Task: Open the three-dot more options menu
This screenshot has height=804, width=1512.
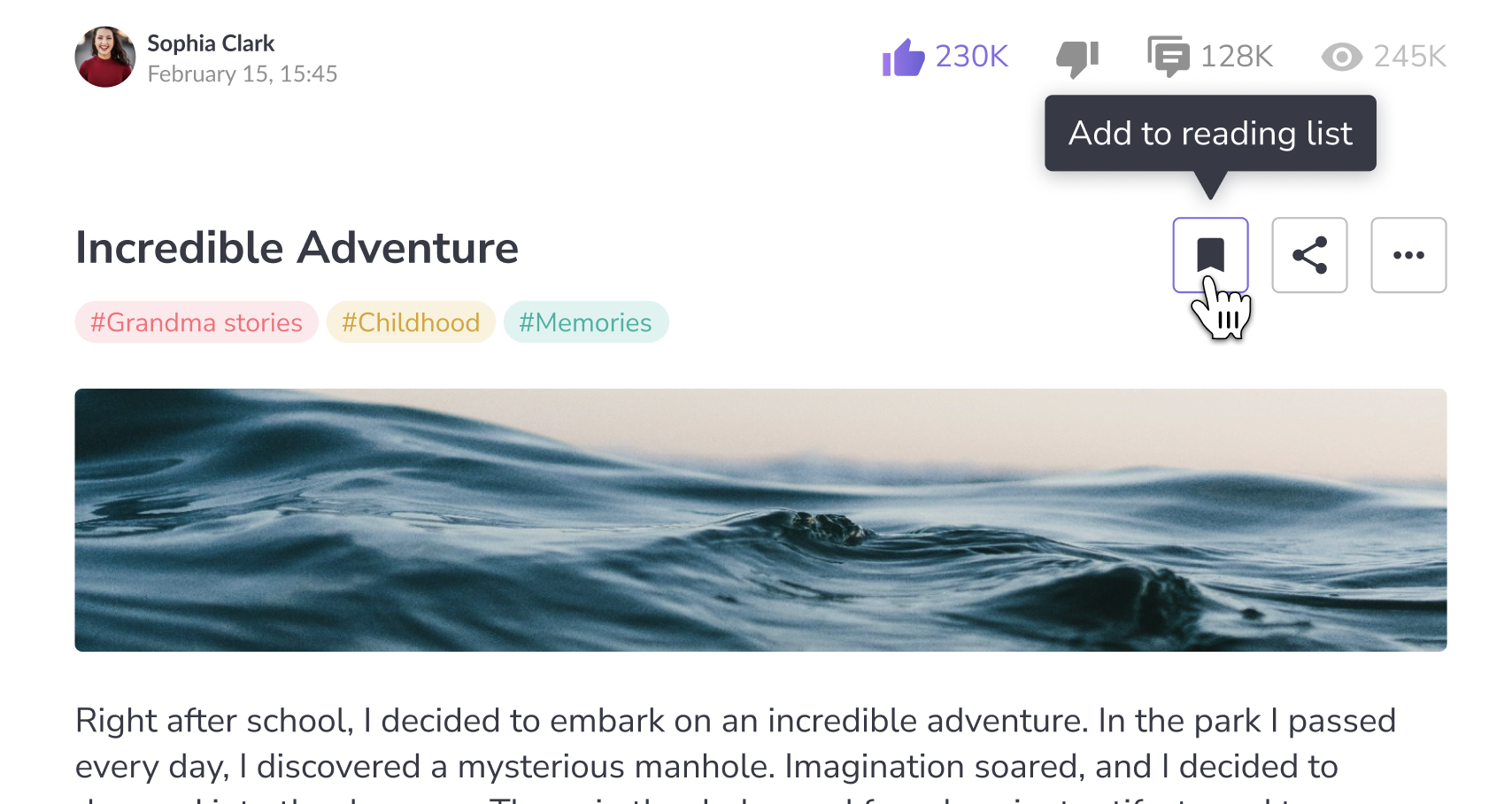Action: (x=1408, y=255)
